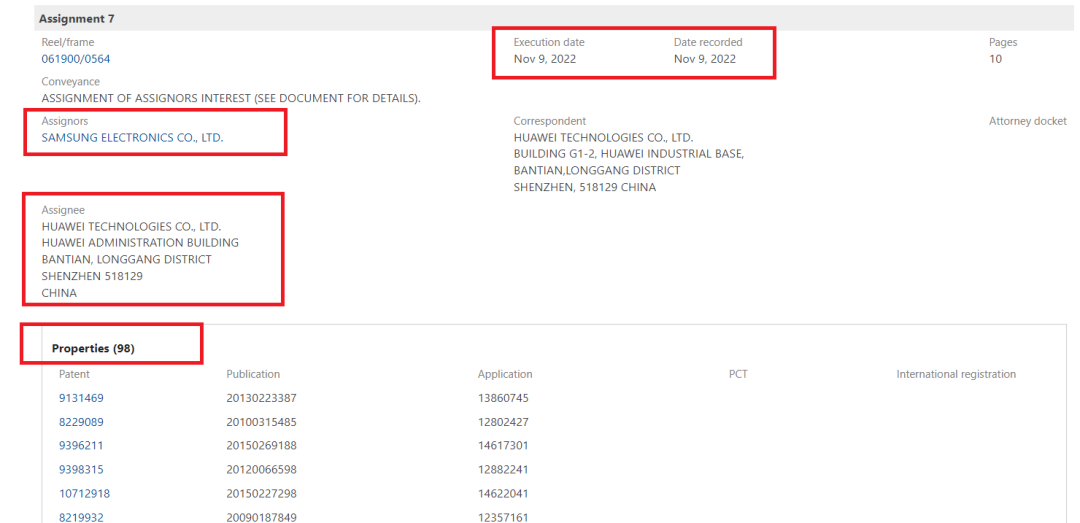Select the Huawei Administration Building address line

pos(141,243)
